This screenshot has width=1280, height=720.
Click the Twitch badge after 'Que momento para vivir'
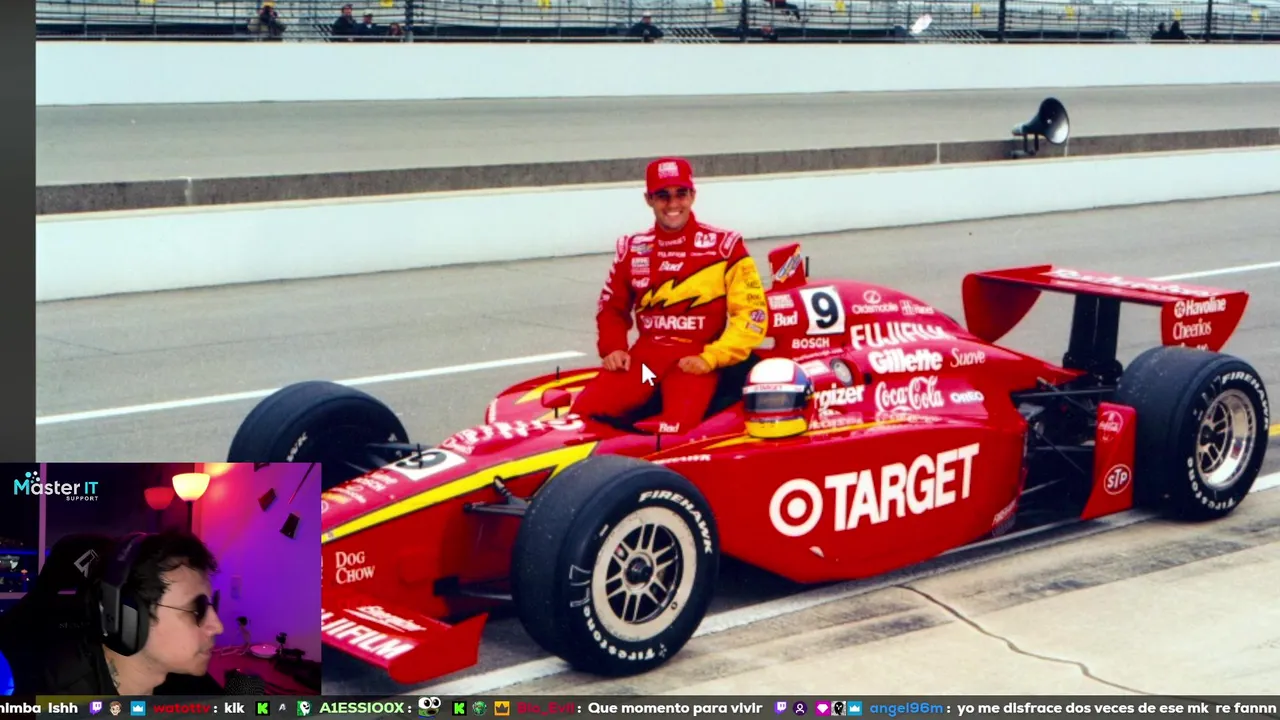[x=781, y=707]
